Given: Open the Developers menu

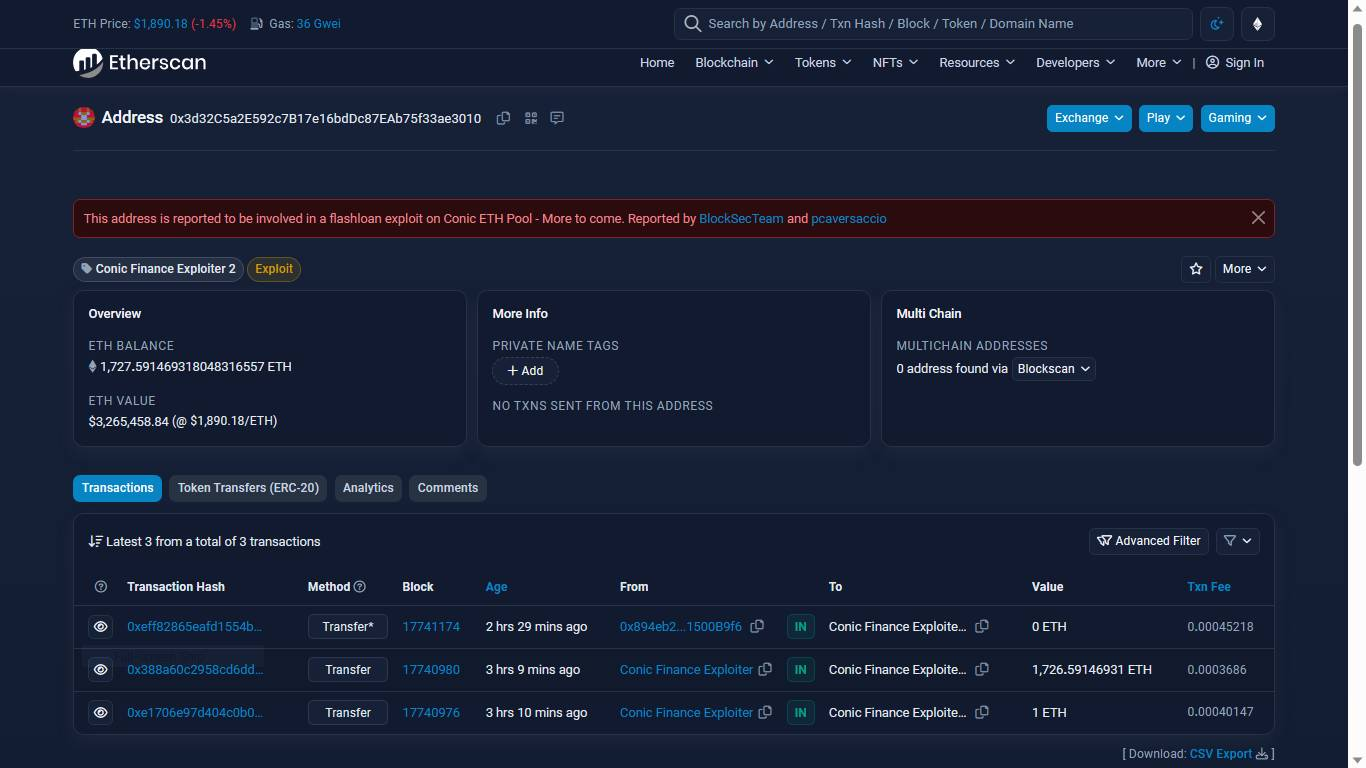Looking at the screenshot, I should click(1075, 63).
